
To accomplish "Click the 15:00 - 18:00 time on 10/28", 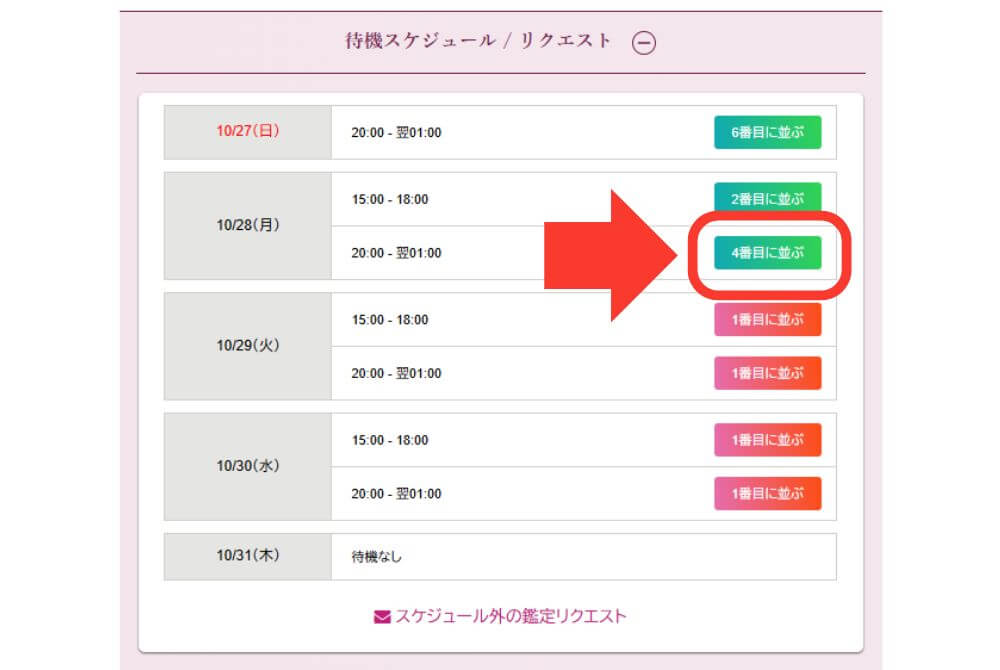I will point(389,199).
